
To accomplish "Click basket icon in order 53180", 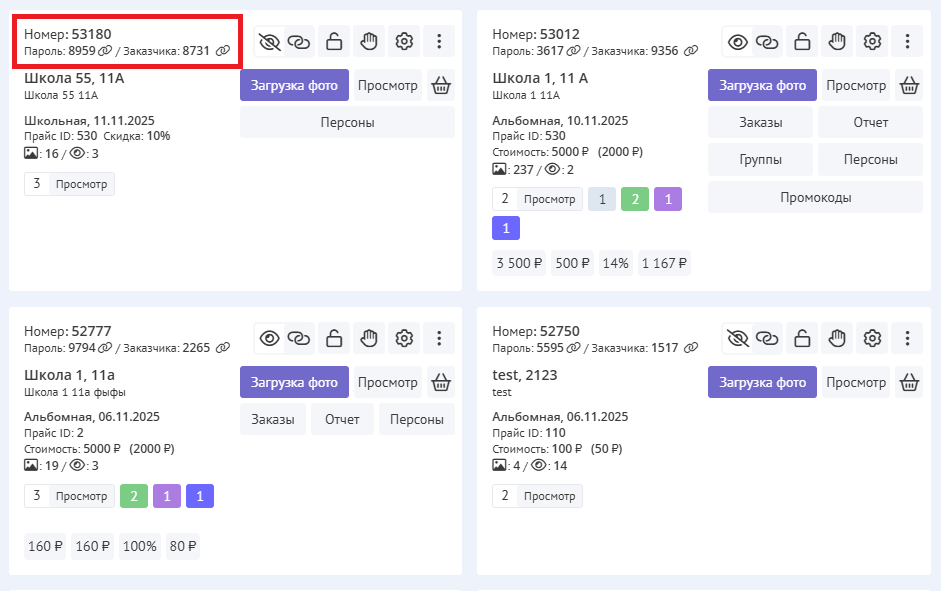I will (441, 86).
